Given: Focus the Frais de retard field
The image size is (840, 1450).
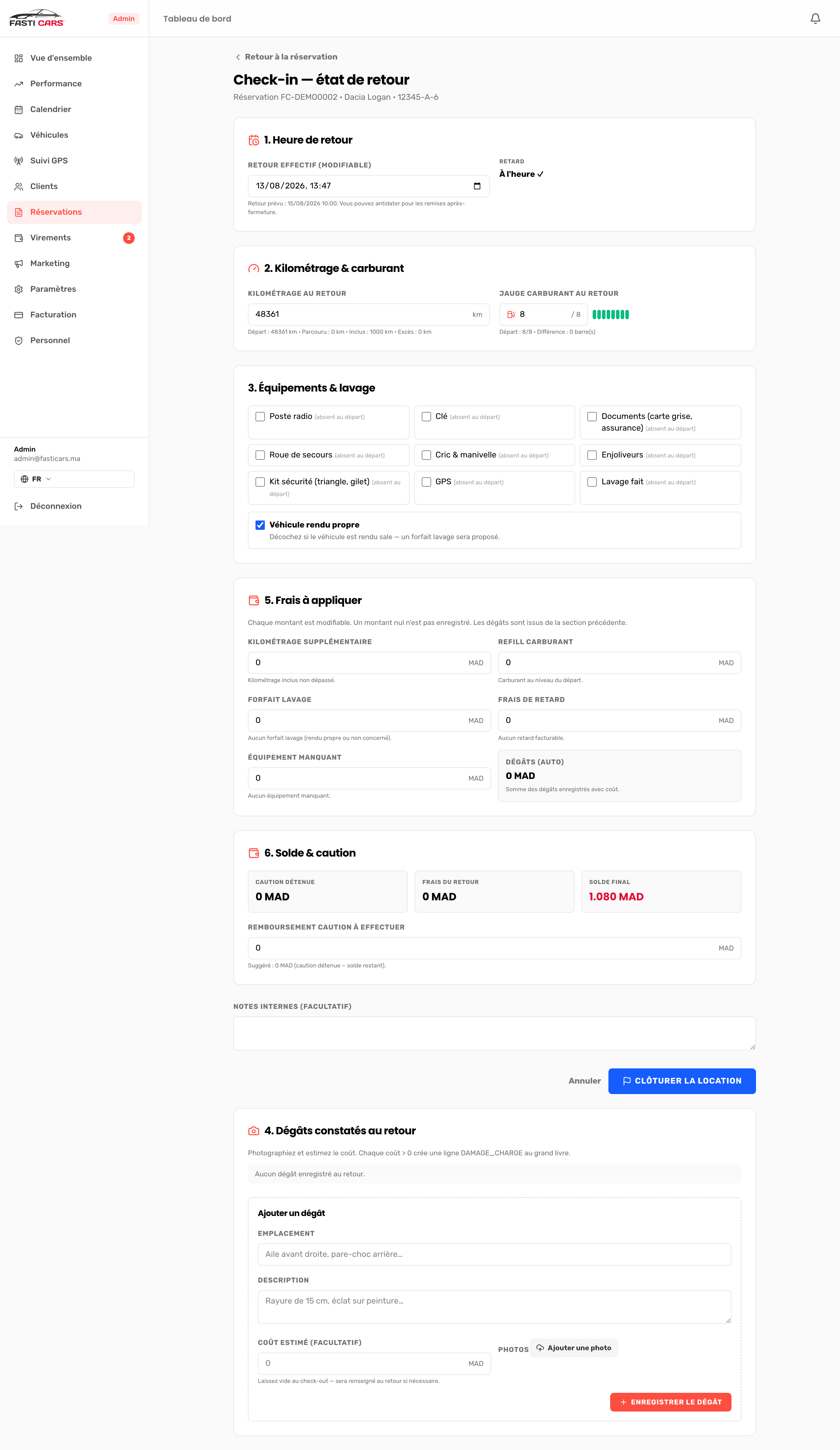Looking at the screenshot, I should 619,720.
